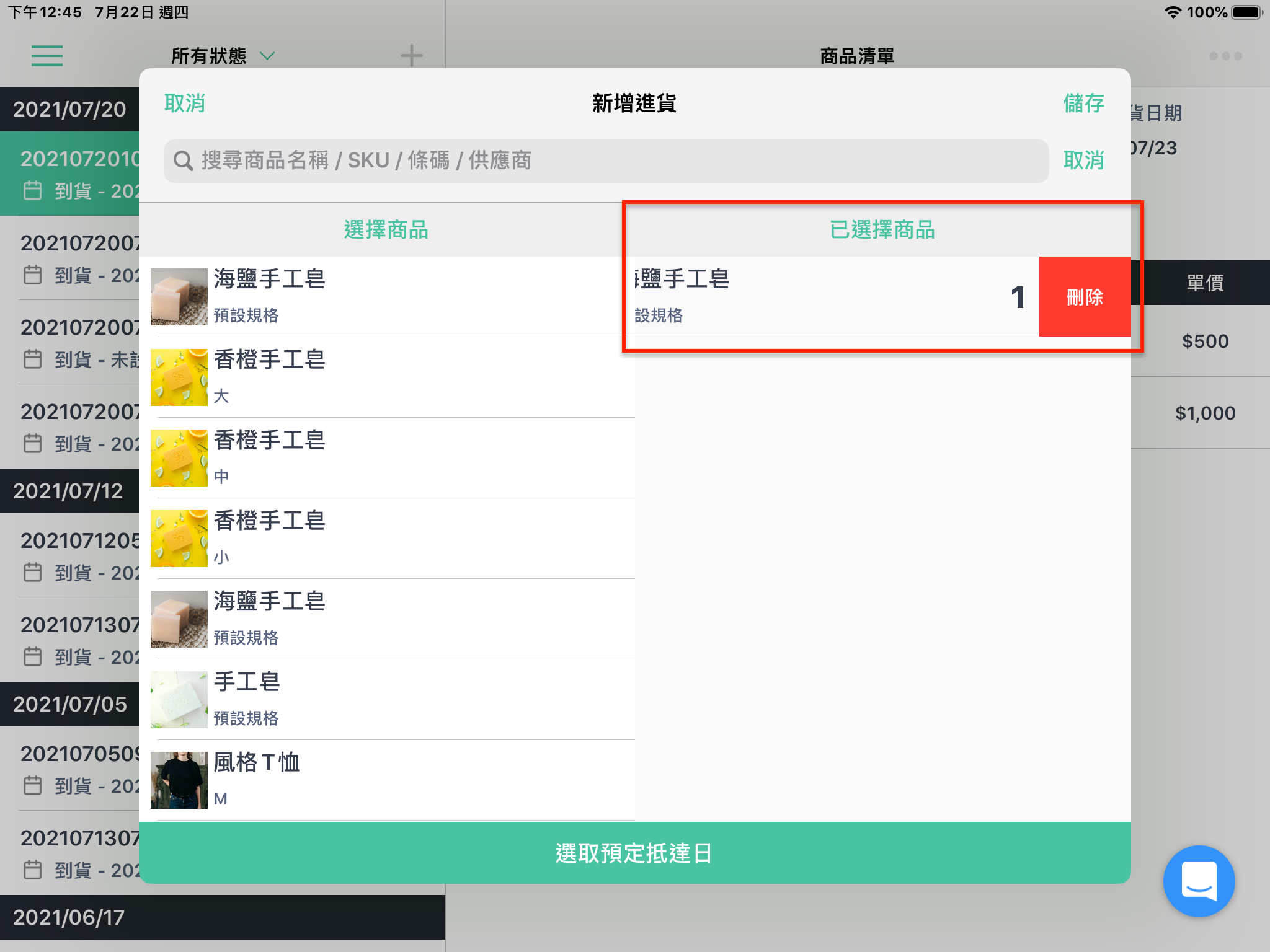The height and width of the screenshot is (952, 1270).
Task: Tap quantity 1 of selected item
Action: pyautogui.click(x=1018, y=297)
